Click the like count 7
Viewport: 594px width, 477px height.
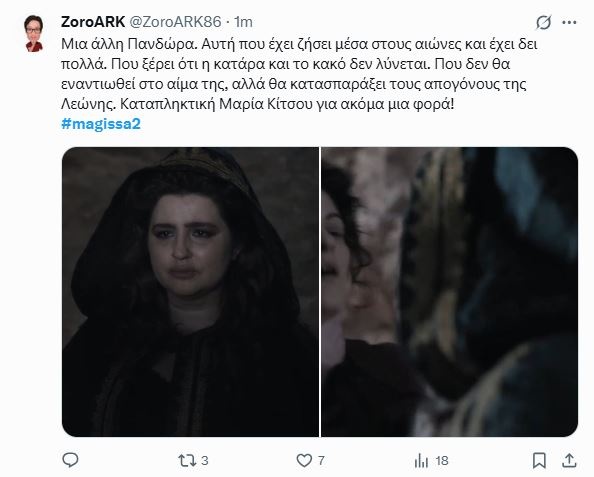pos(321,461)
